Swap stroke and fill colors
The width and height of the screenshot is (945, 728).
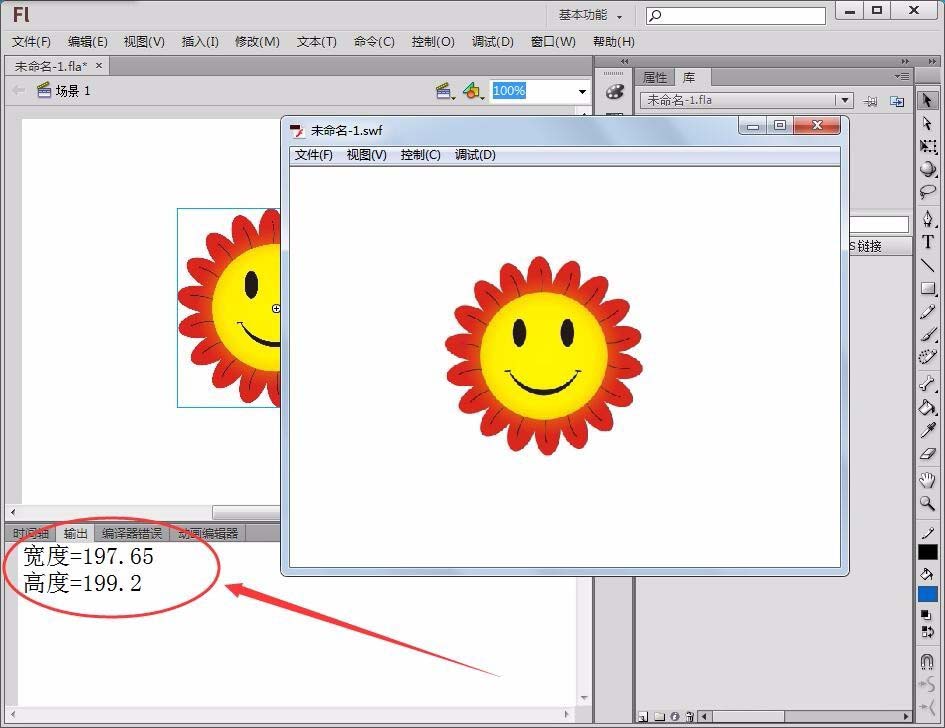928,632
